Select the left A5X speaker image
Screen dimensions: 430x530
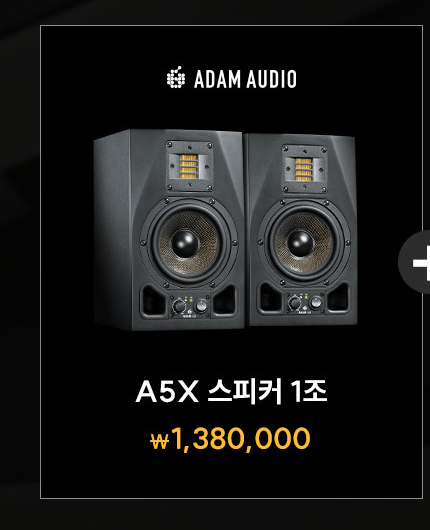(169, 230)
